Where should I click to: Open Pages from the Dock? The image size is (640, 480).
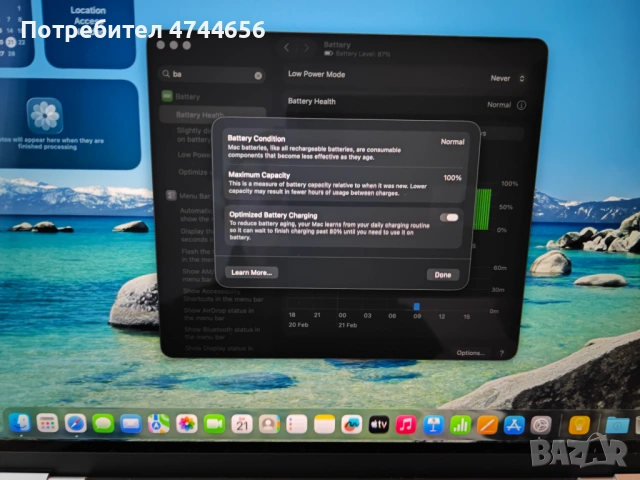pyautogui.click(x=487, y=425)
